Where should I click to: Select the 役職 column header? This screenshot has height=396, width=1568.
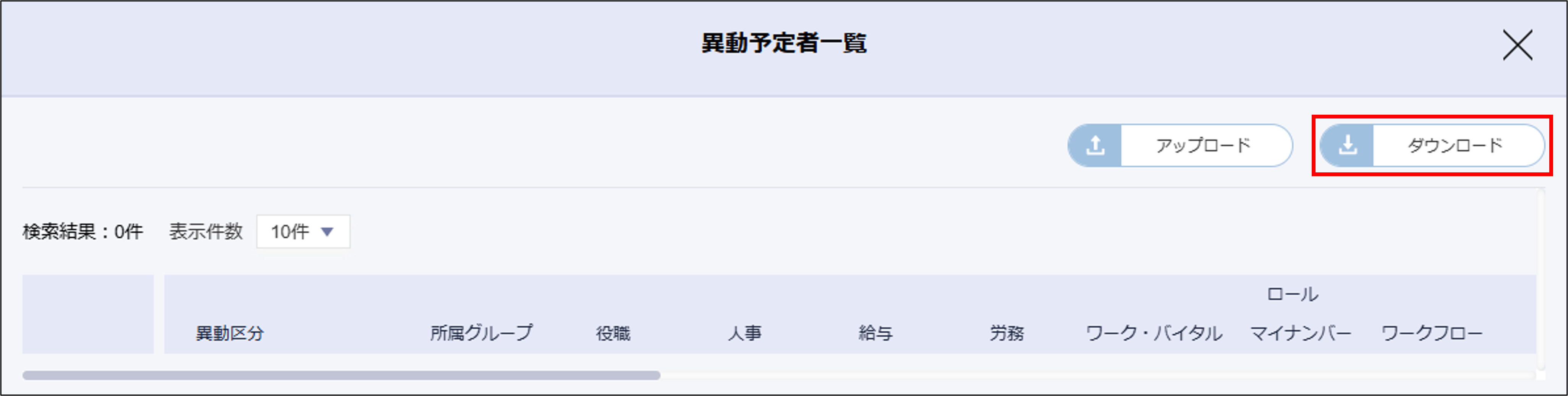(x=613, y=333)
